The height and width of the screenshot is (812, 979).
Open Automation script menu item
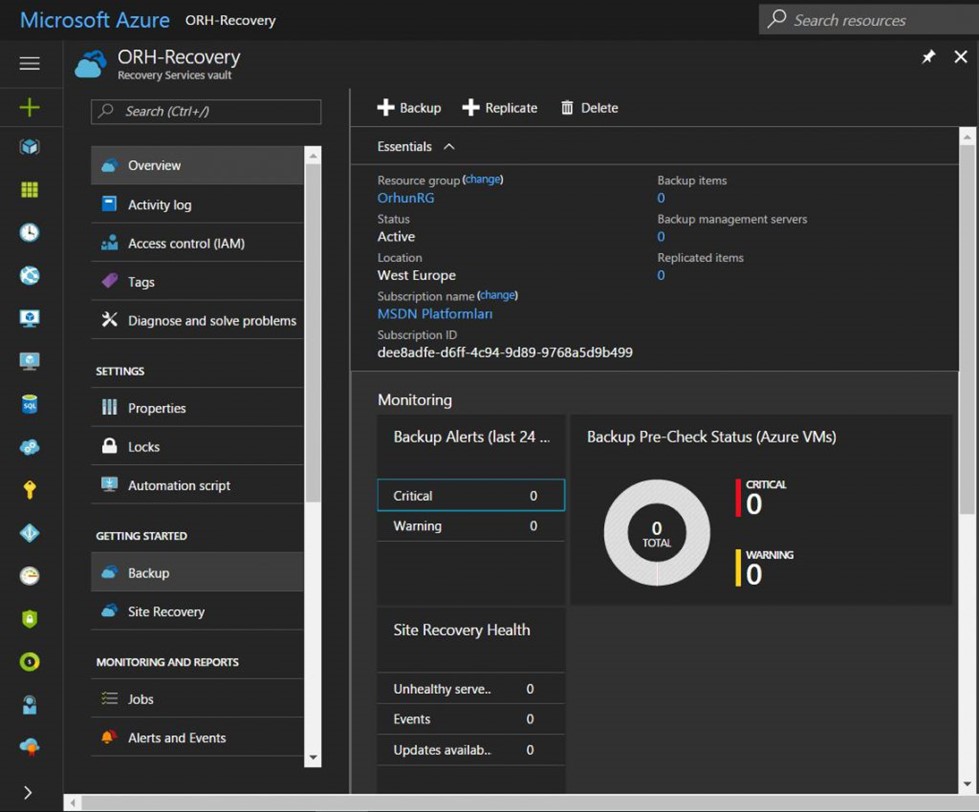tap(197, 485)
